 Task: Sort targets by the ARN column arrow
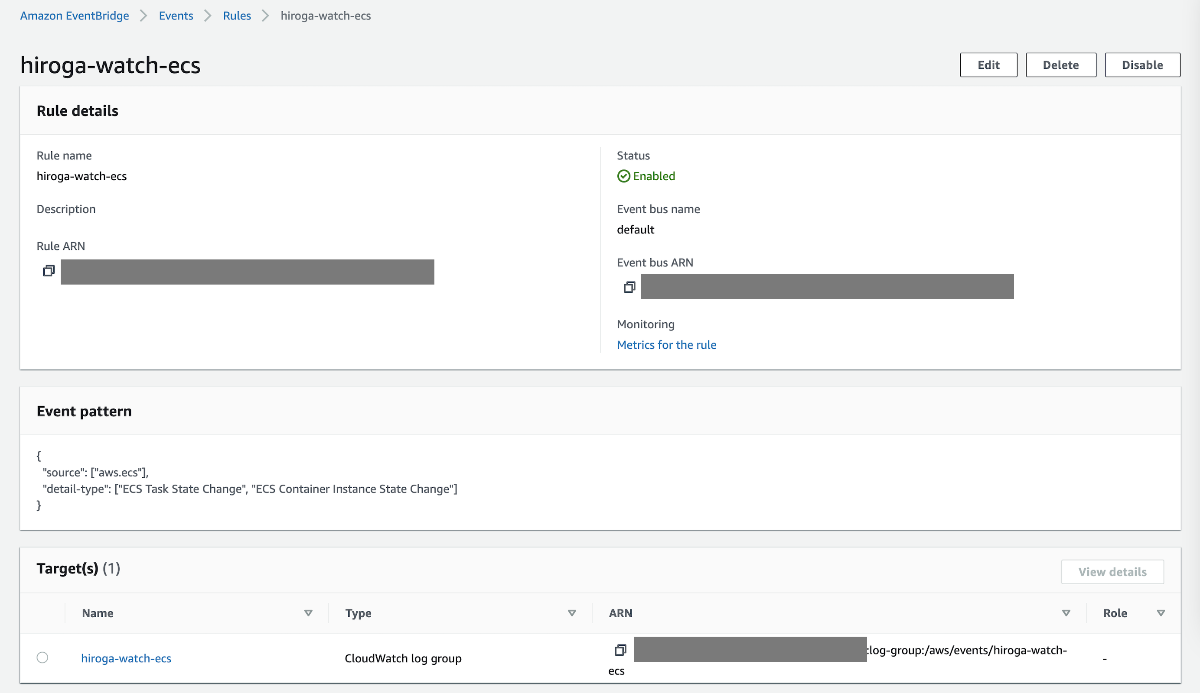pos(1066,613)
